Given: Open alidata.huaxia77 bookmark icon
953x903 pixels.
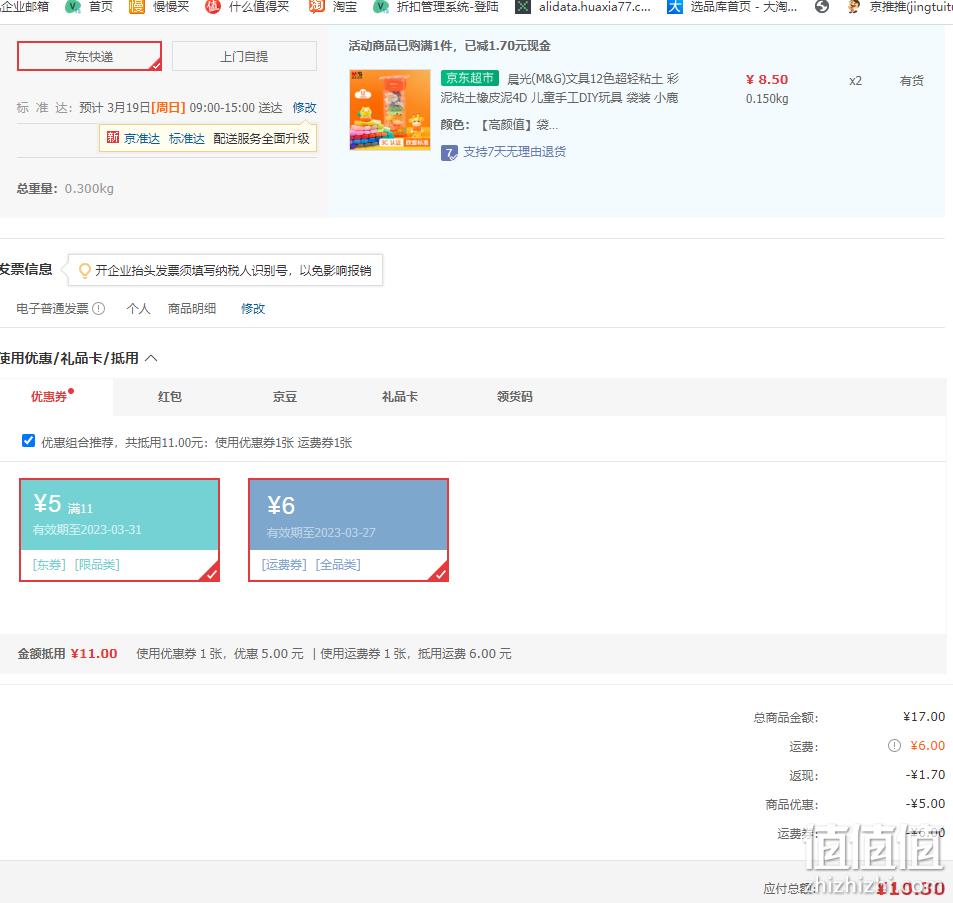Looking at the screenshot, I should (x=523, y=7).
